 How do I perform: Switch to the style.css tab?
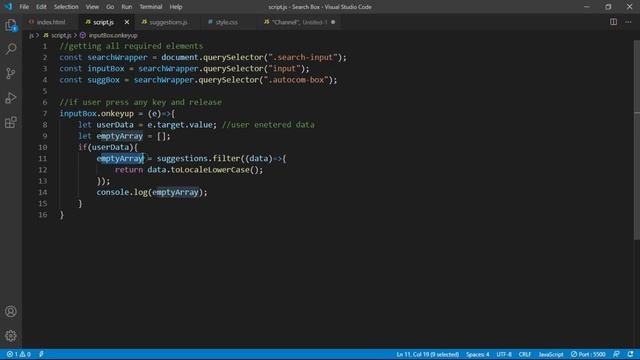pos(226,22)
